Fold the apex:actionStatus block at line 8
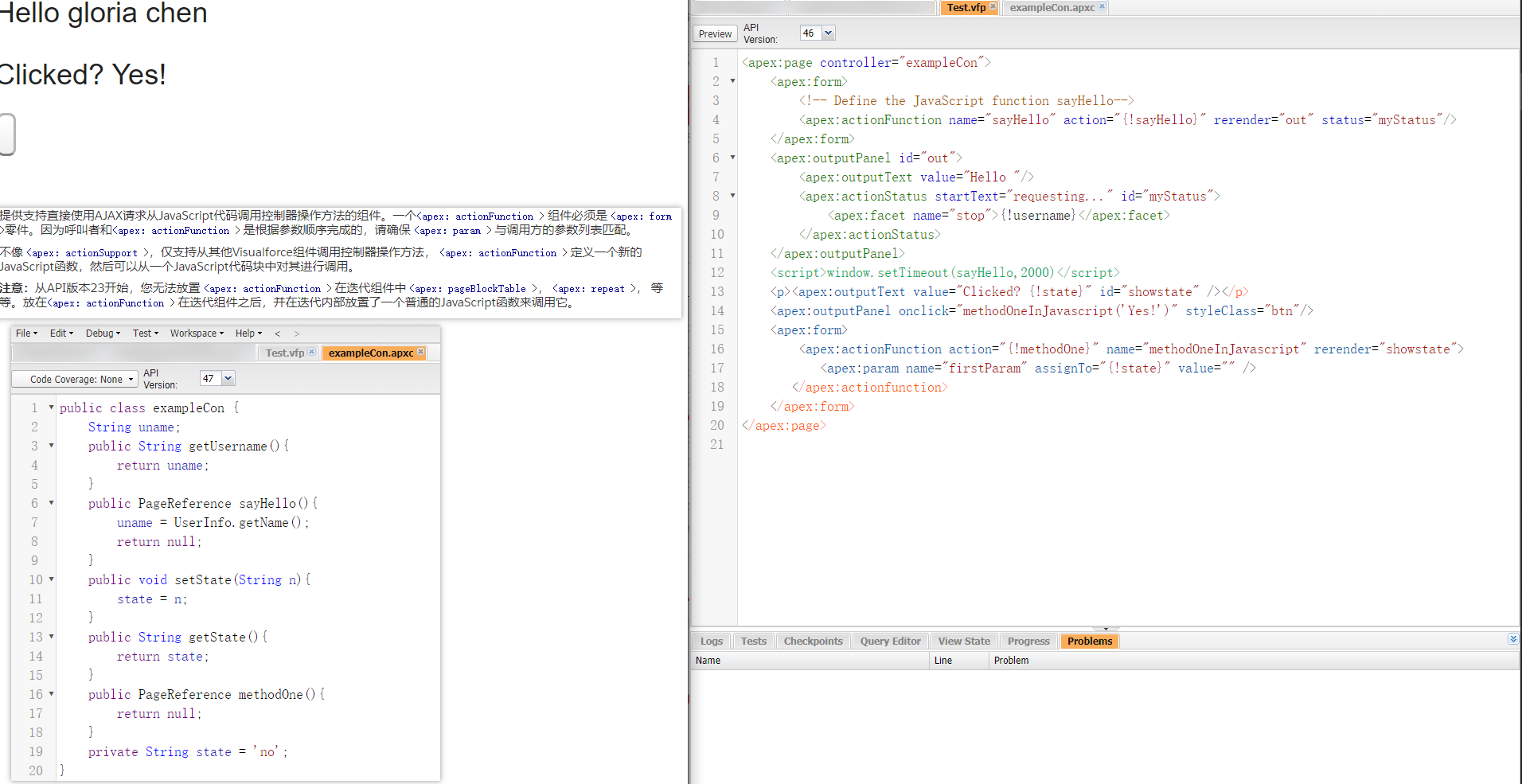Image resolution: width=1522 pixels, height=784 pixels. (x=732, y=196)
